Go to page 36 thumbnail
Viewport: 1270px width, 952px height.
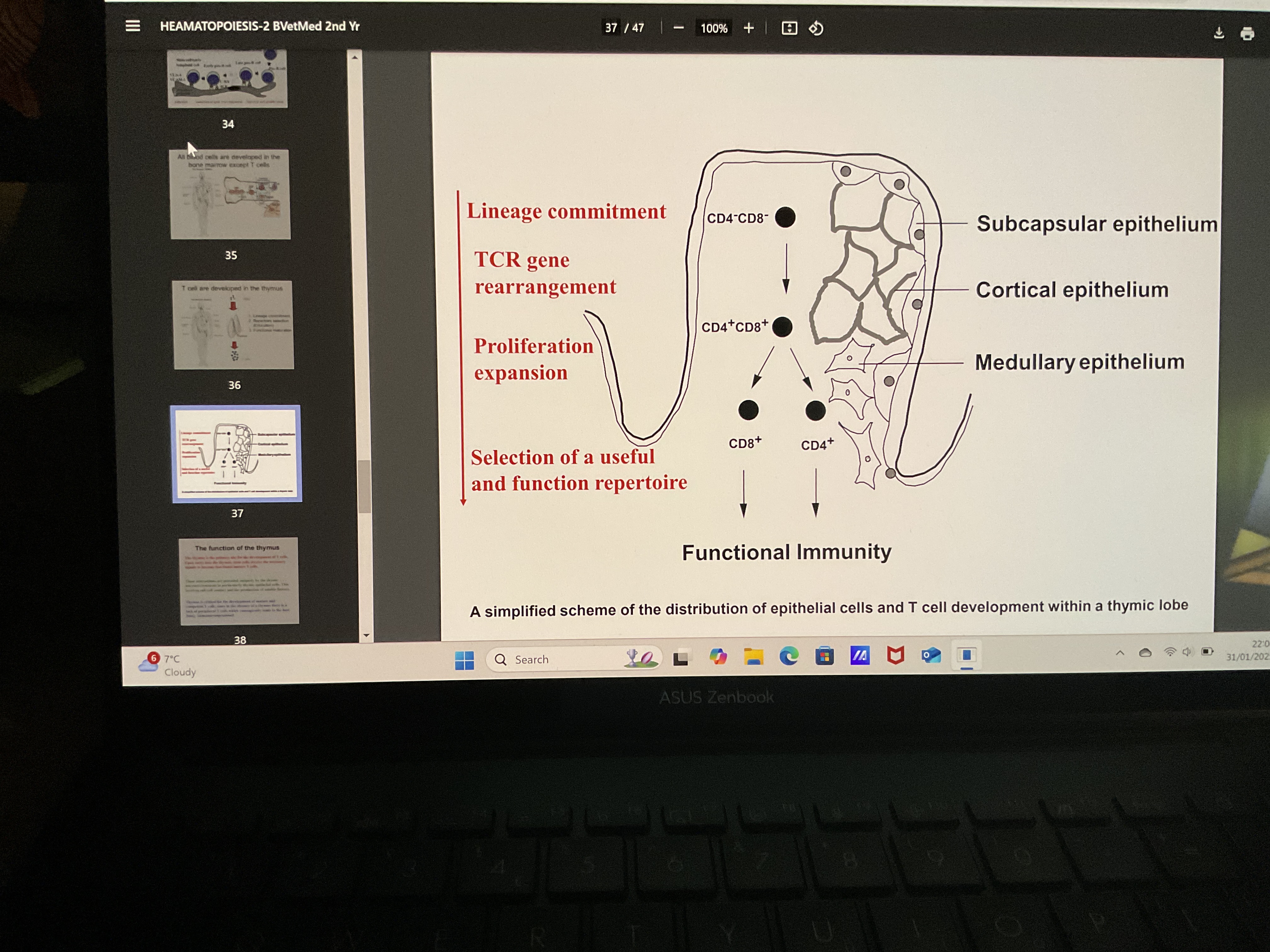[x=233, y=325]
